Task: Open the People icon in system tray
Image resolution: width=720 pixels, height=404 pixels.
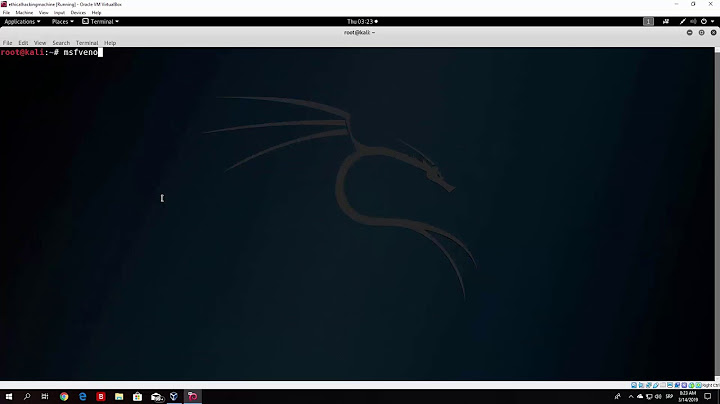Action: [618, 396]
